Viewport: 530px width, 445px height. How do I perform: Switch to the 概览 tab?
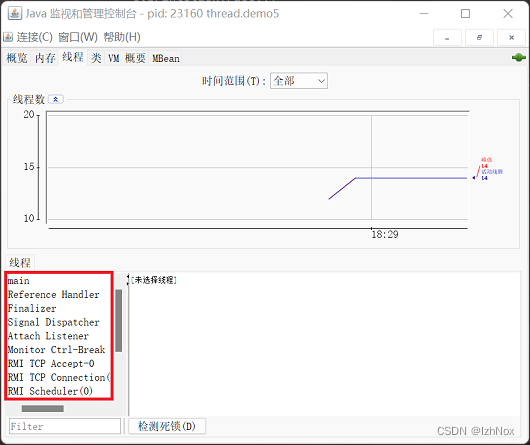tap(17, 58)
